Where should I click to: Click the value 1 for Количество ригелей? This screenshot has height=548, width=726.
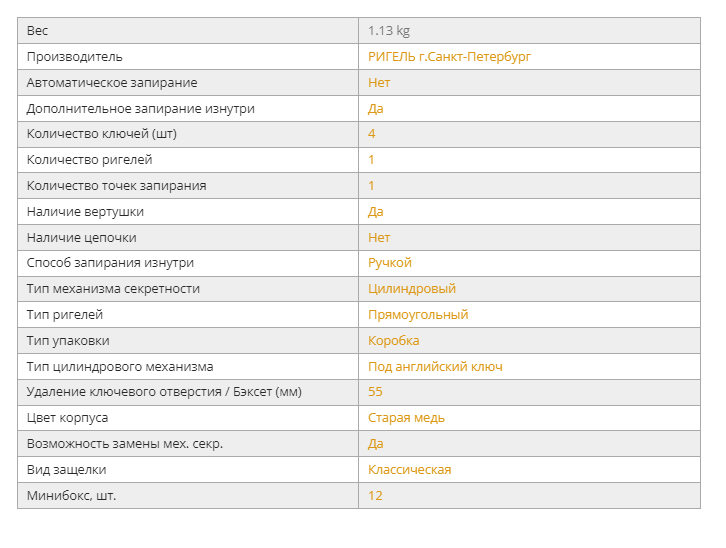click(371, 160)
